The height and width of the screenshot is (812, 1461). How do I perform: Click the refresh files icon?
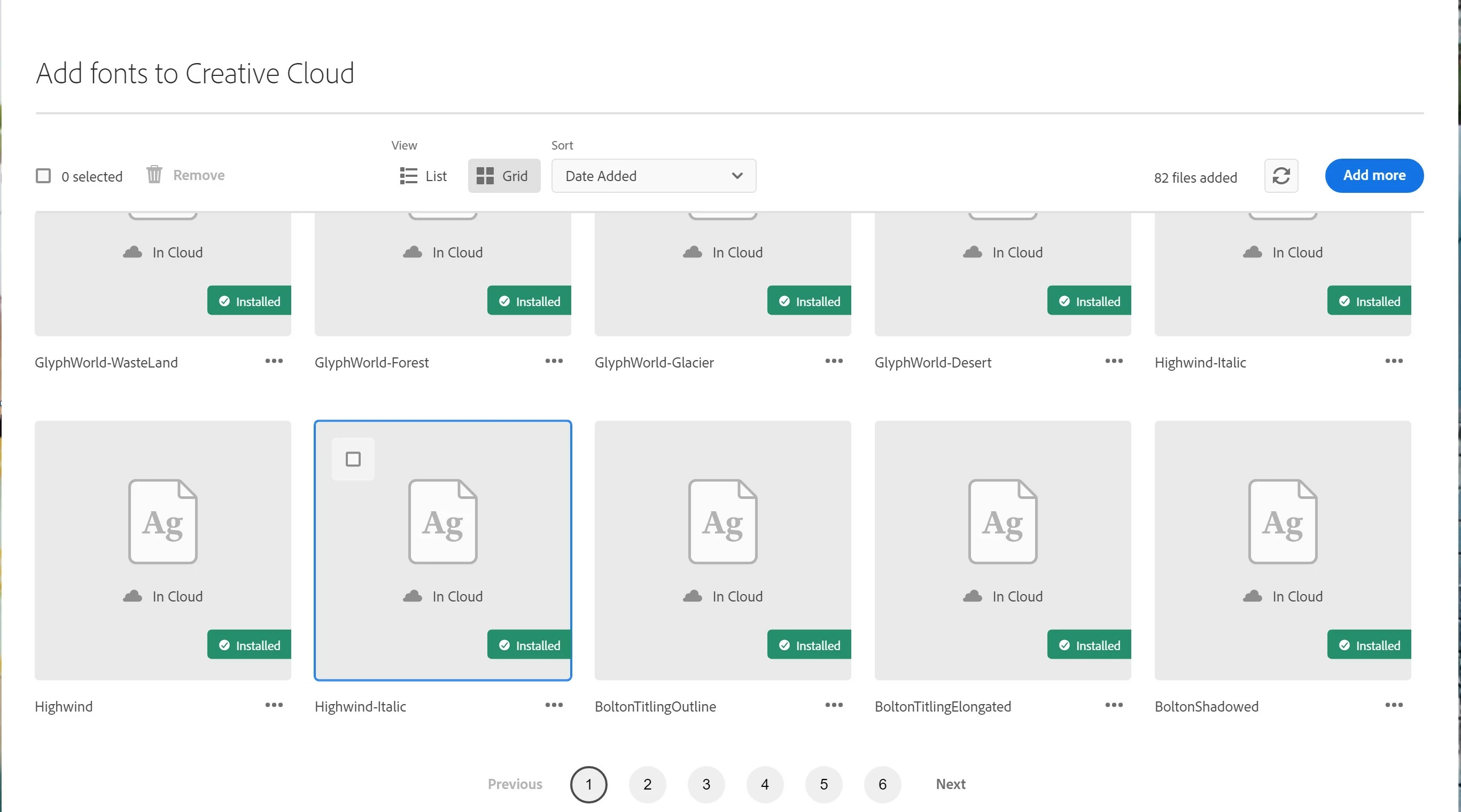pos(1280,176)
